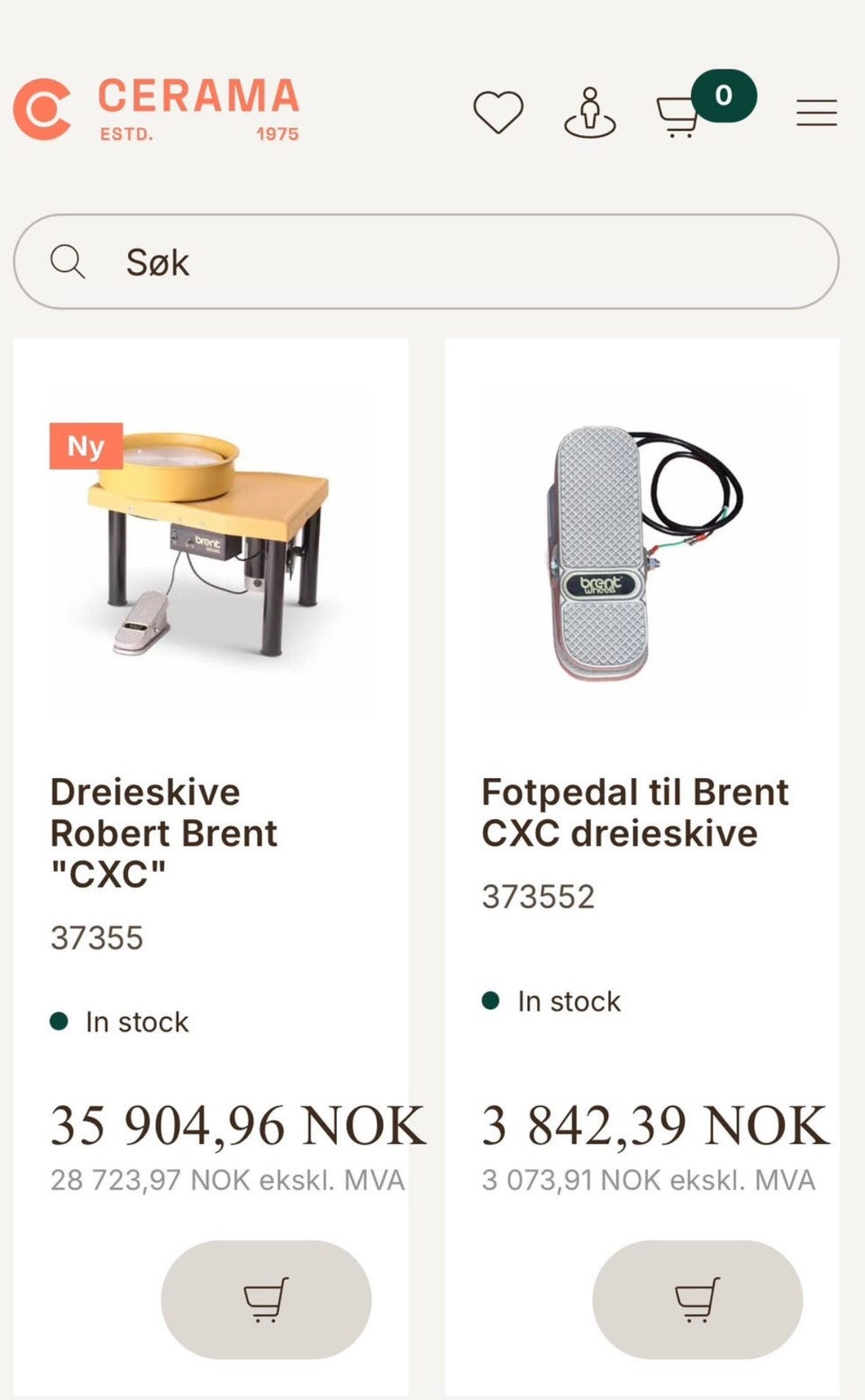Click the cart item count badge
Viewport: 865px width, 1400px height.
(724, 96)
